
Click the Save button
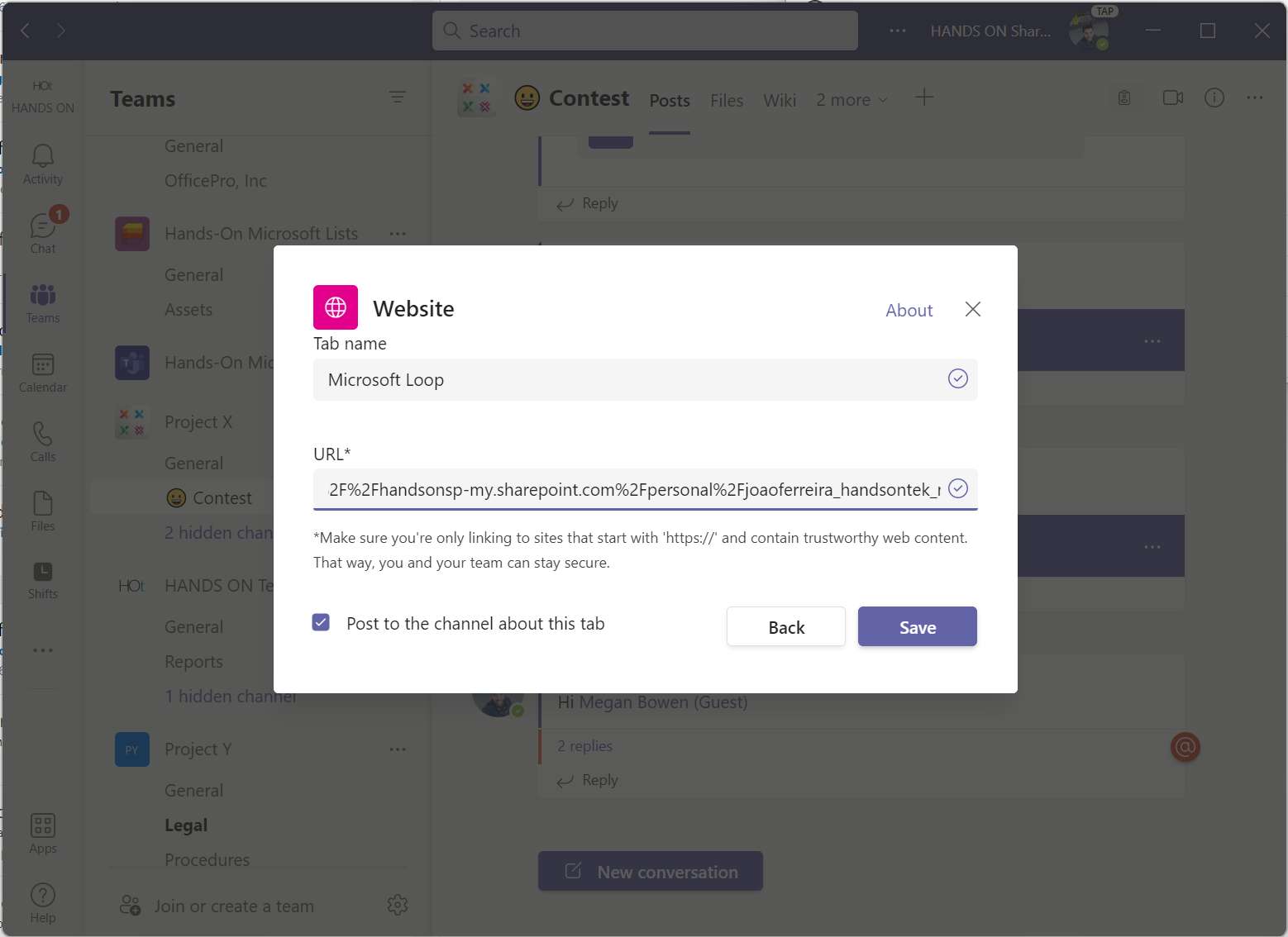coord(917,627)
